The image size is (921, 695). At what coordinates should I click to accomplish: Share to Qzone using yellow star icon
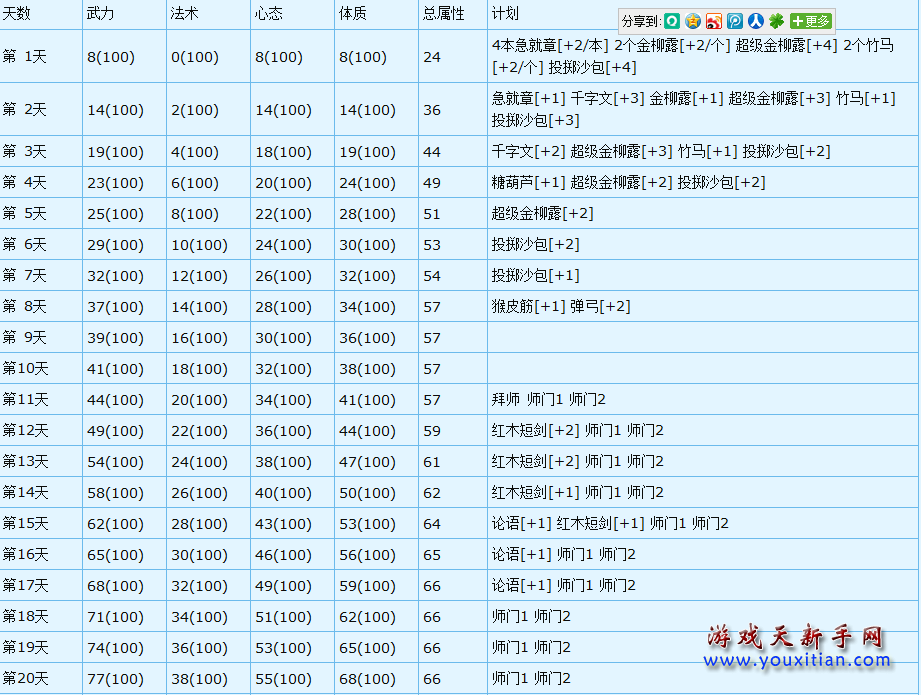pyautogui.click(x=693, y=21)
